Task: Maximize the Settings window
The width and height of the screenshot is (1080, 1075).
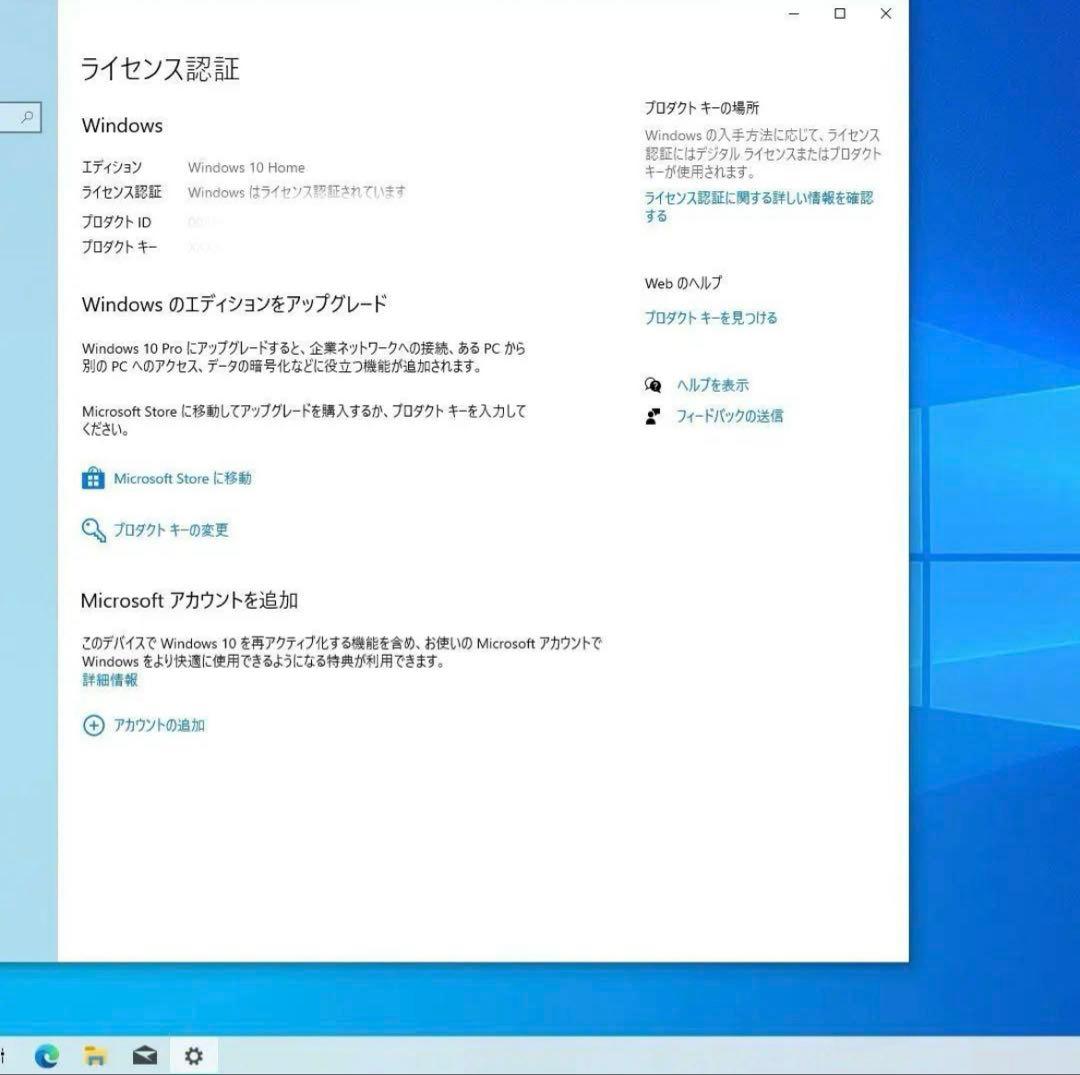Action: (839, 14)
